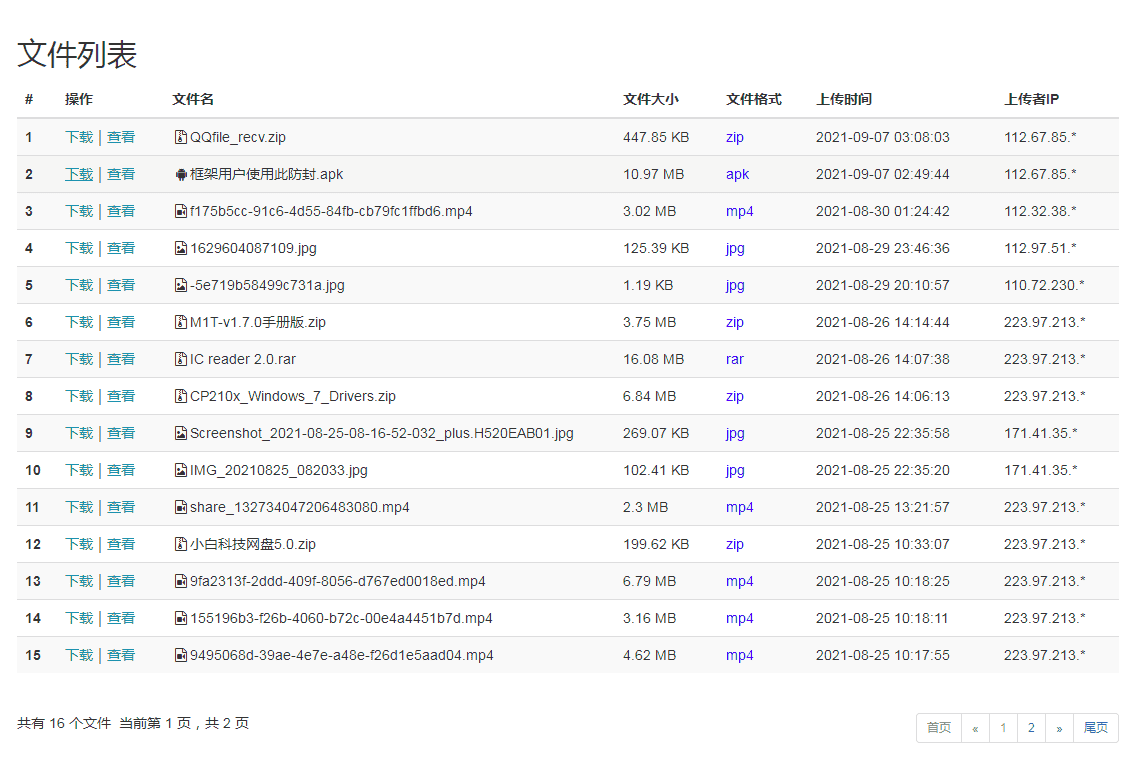
Task: Click the Android icon beside the apk file
Action: [x=181, y=174]
